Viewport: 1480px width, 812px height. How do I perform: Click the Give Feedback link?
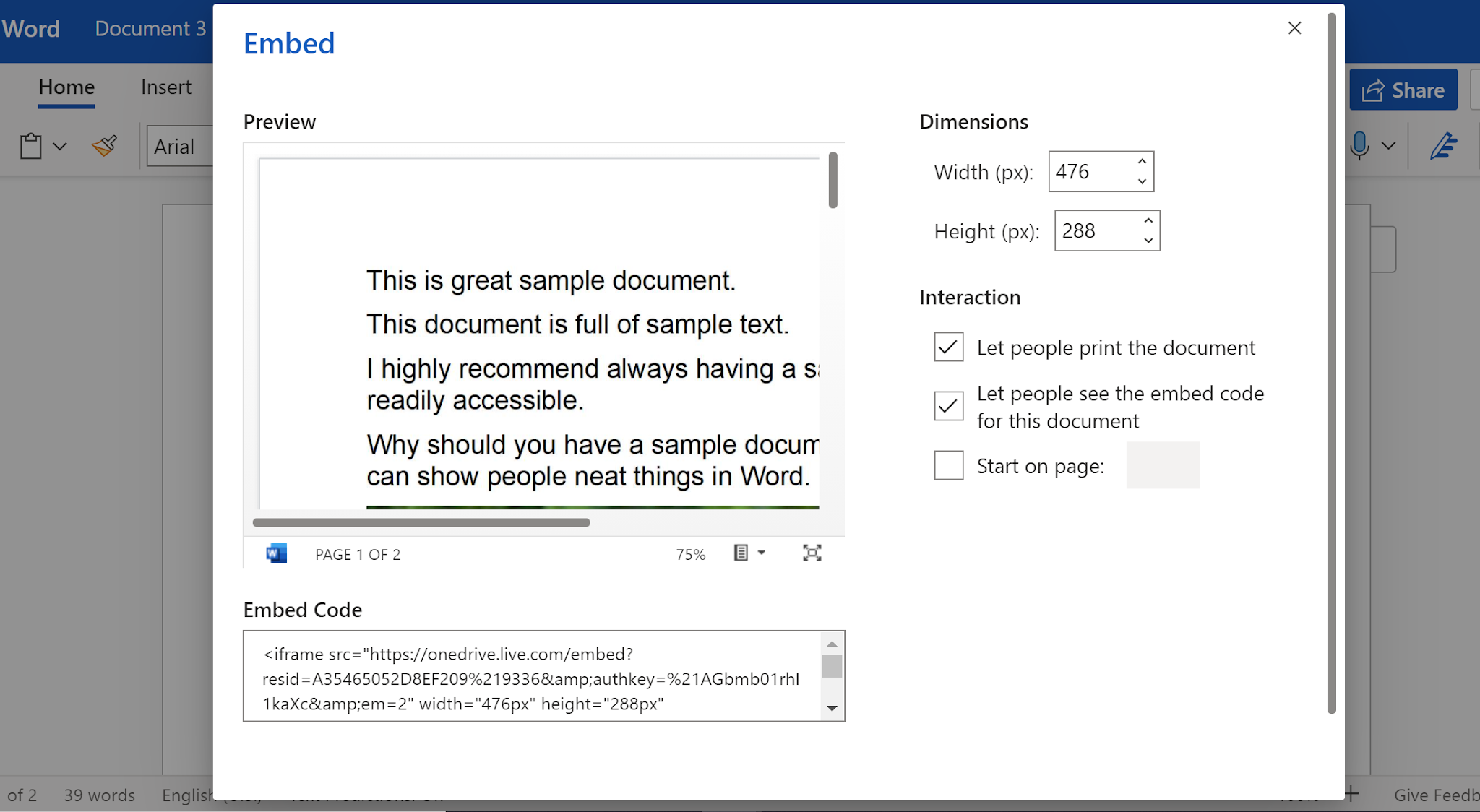tap(1437, 795)
